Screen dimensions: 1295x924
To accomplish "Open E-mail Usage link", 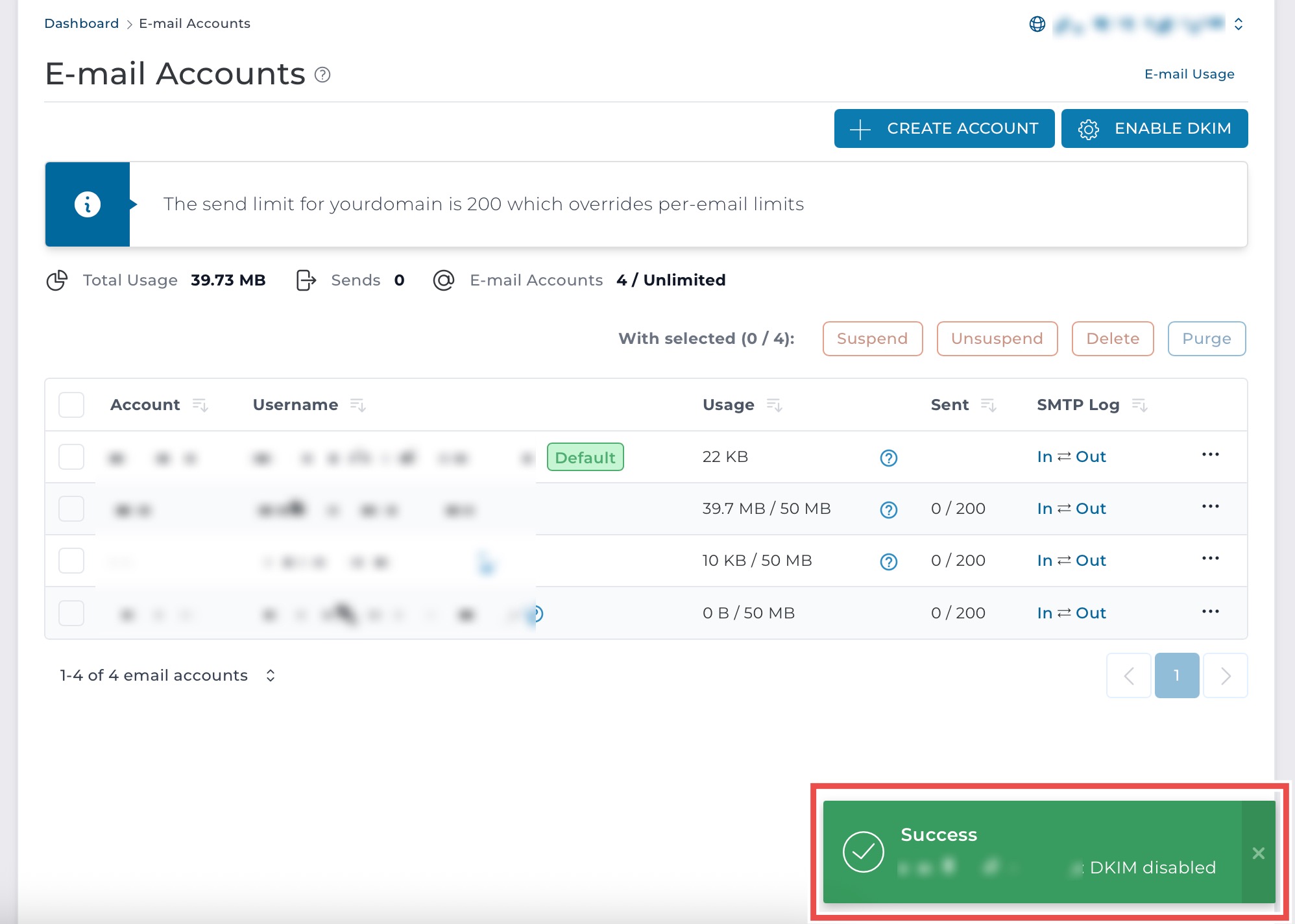I will coord(1189,74).
